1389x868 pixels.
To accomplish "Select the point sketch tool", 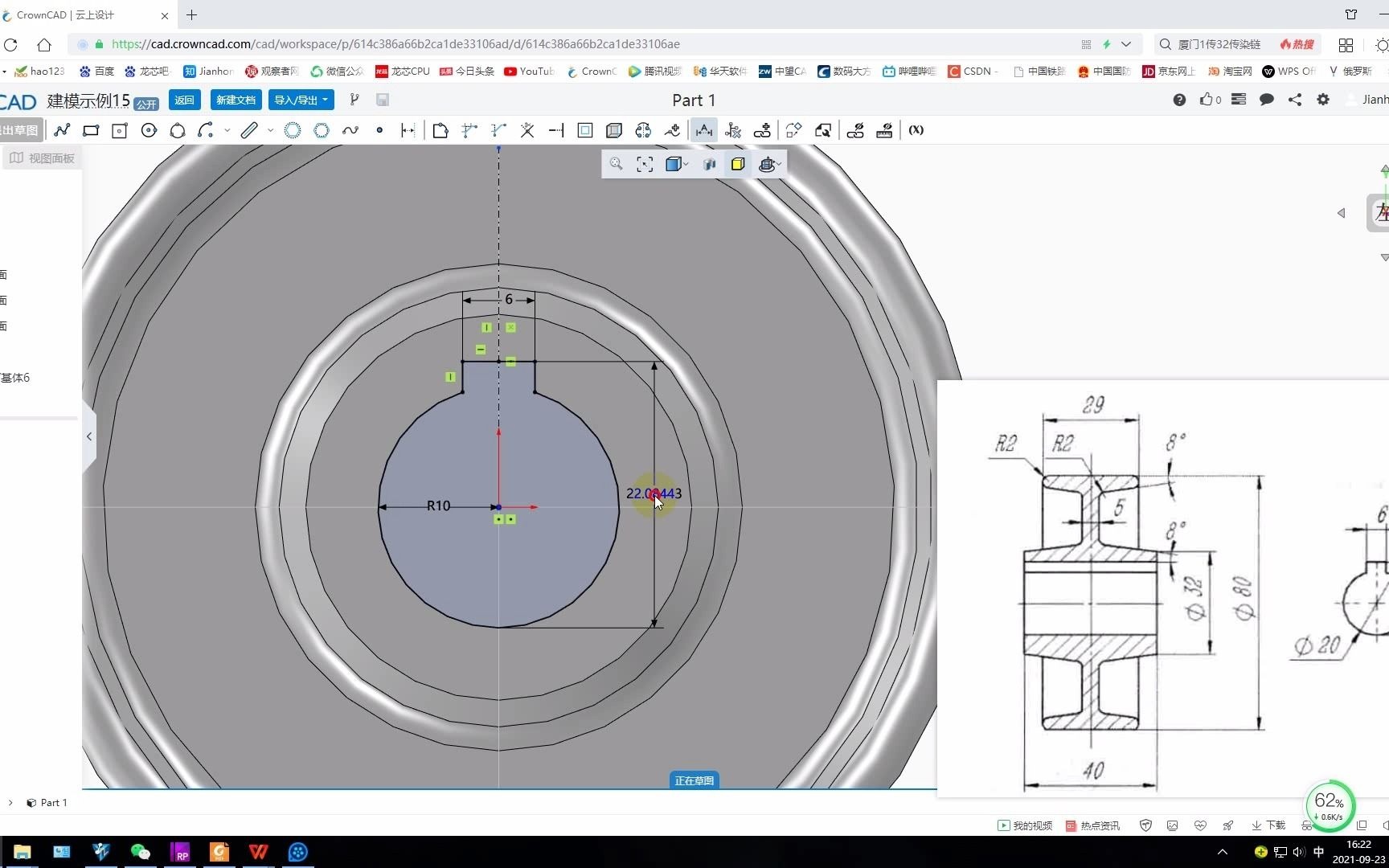I will (379, 130).
